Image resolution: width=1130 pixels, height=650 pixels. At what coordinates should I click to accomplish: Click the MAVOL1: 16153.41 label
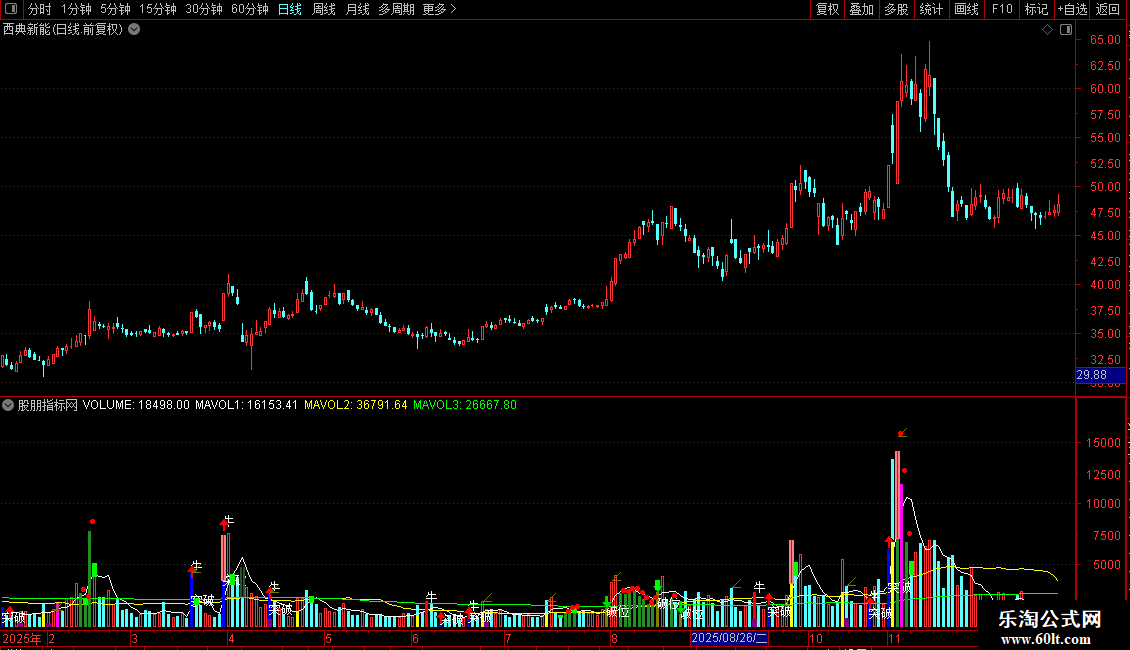coord(246,405)
